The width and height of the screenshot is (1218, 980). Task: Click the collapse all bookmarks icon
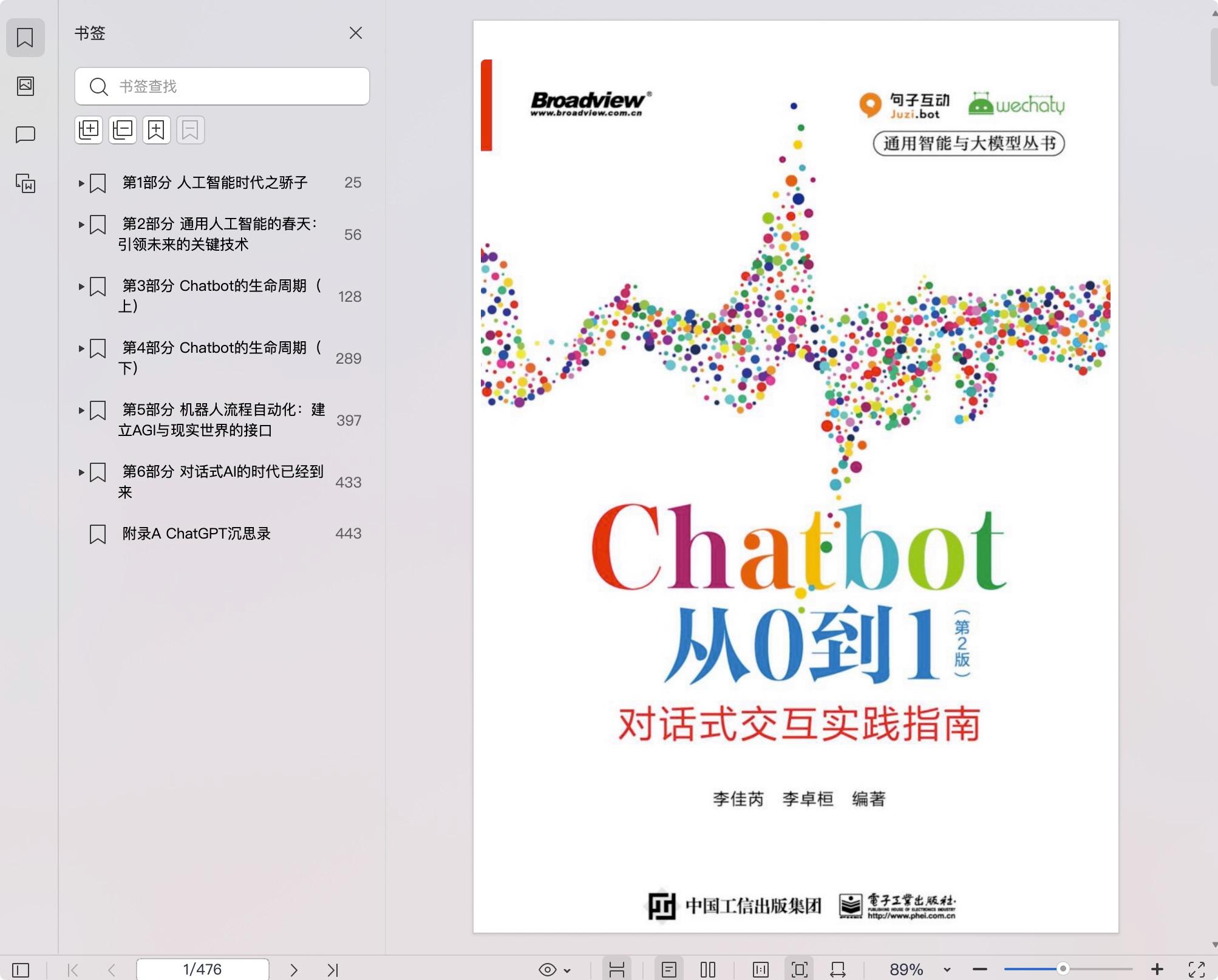pyautogui.click(x=123, y=130)
